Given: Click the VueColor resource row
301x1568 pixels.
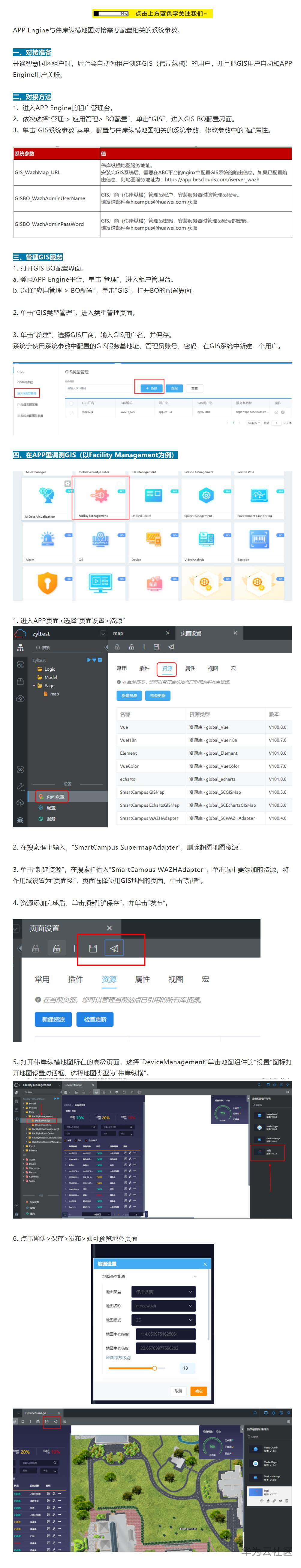Looking at the screenshot, I should coord(204,766).
